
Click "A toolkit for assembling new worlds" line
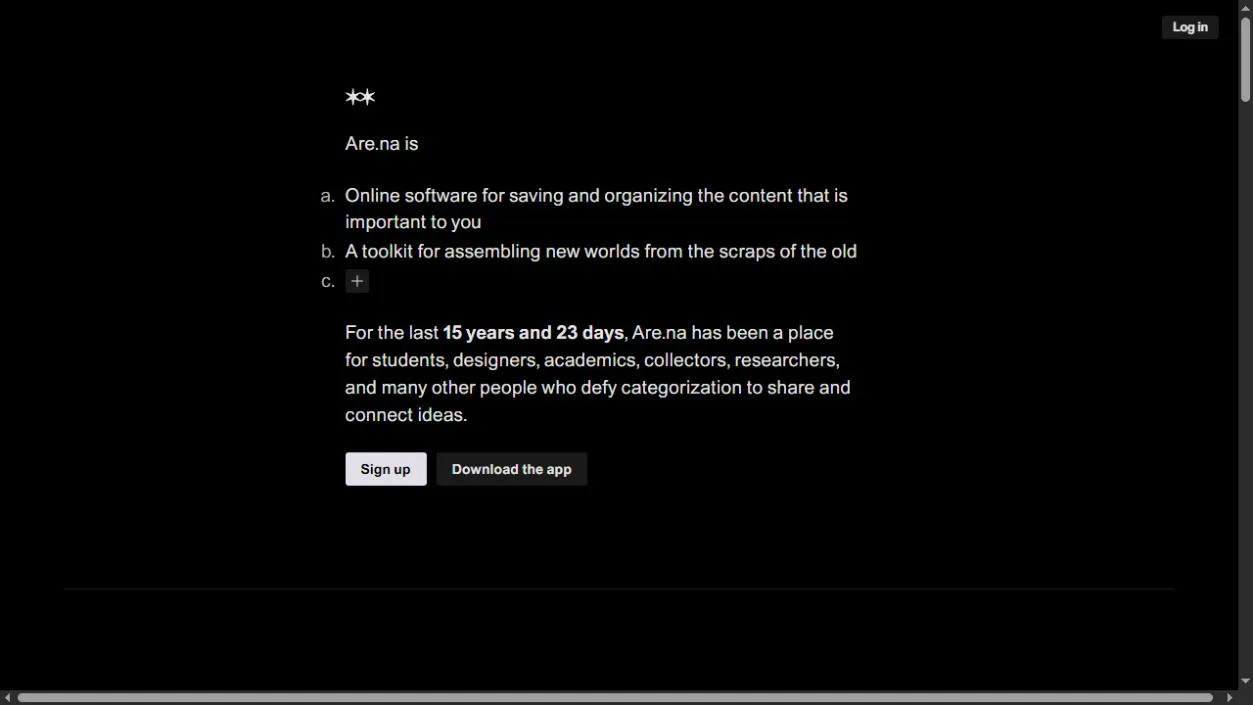601,252
